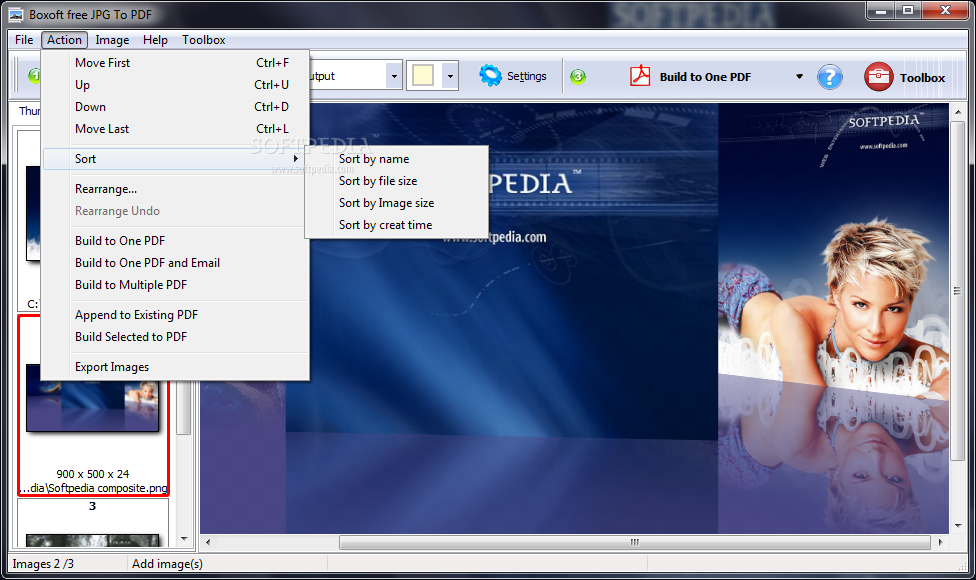The width and height of the screenshot is (976, 580).
Task: Select thumbnail number 3
Action: coord(93,524)
